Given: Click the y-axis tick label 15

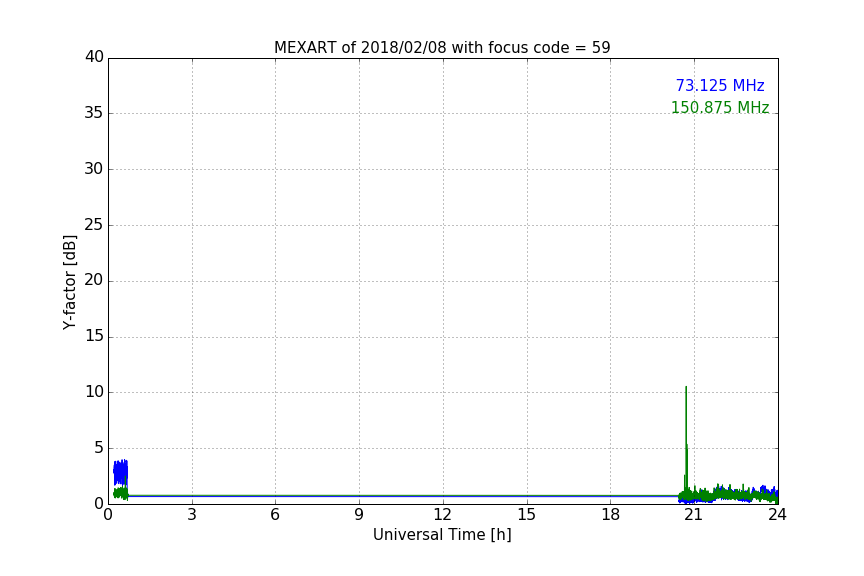Looking at the screenshot, I should pos(94,336).
